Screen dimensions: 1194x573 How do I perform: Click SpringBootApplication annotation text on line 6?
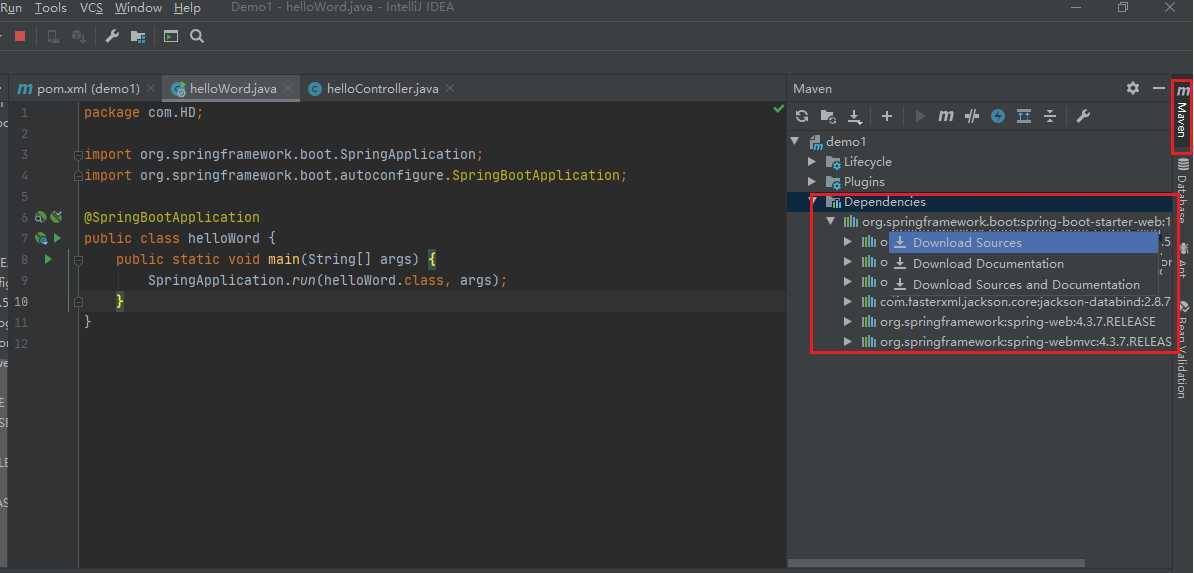click(x=171, y=217)
